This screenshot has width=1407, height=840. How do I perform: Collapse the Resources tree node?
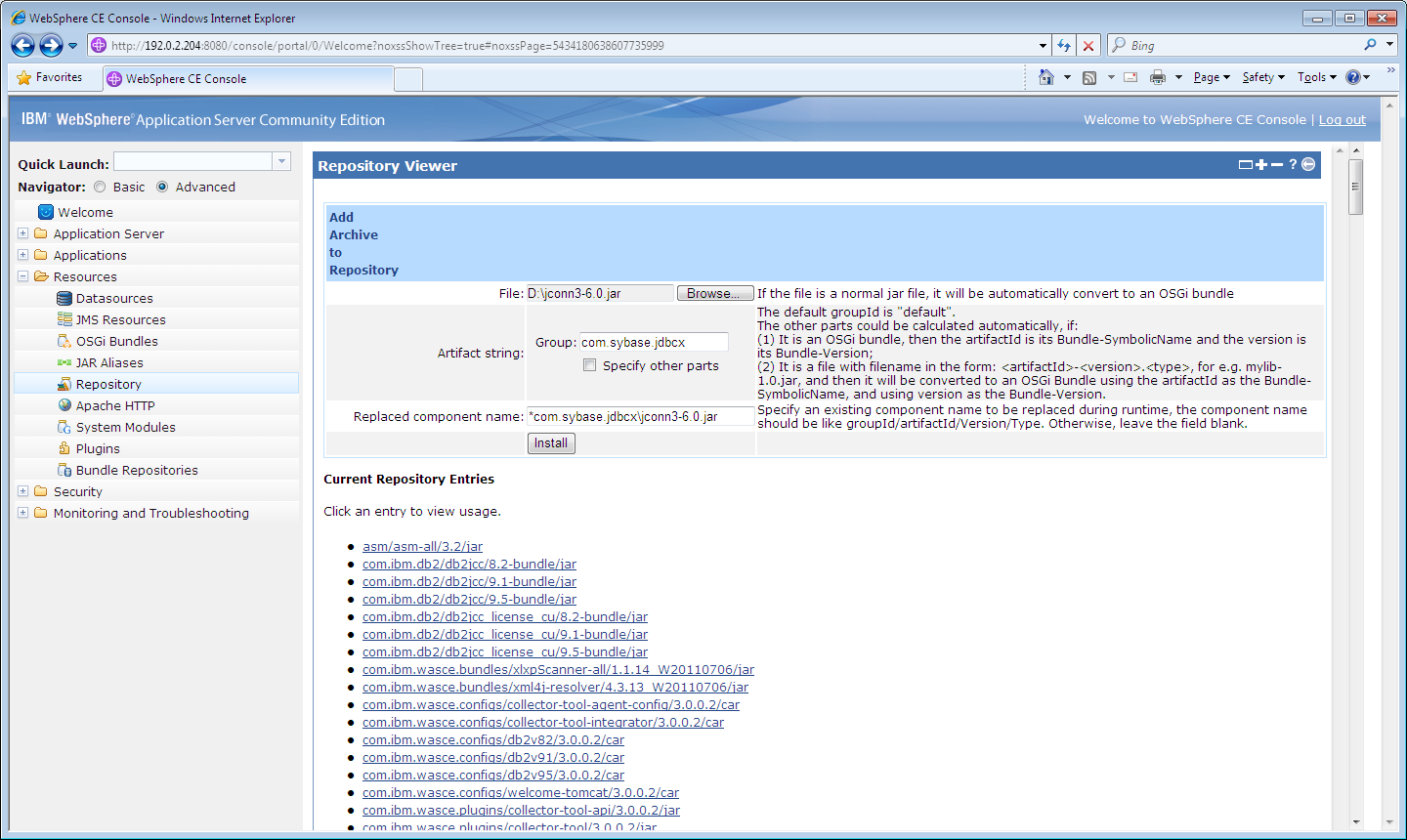point(22,276)
